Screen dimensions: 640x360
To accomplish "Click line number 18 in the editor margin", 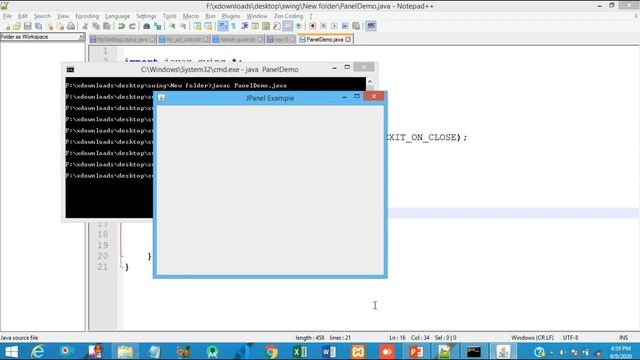I will [x=102, y=234].
